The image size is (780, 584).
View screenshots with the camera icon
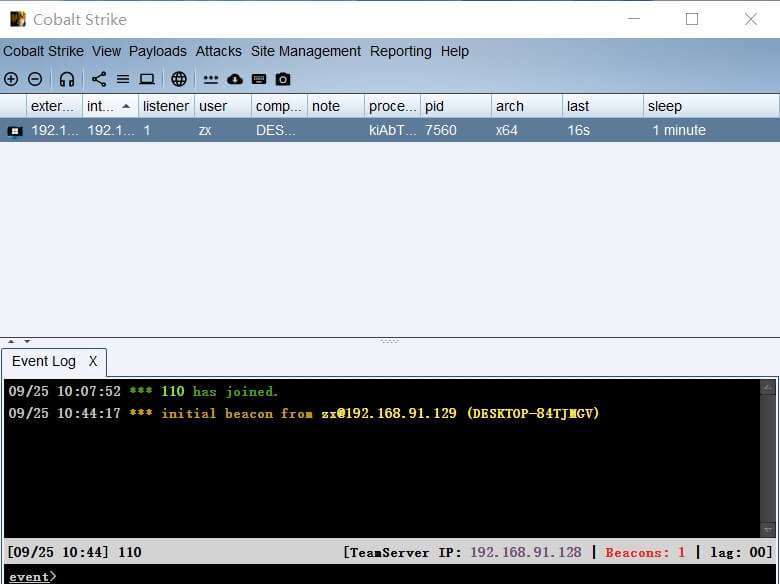click(283, 79)
